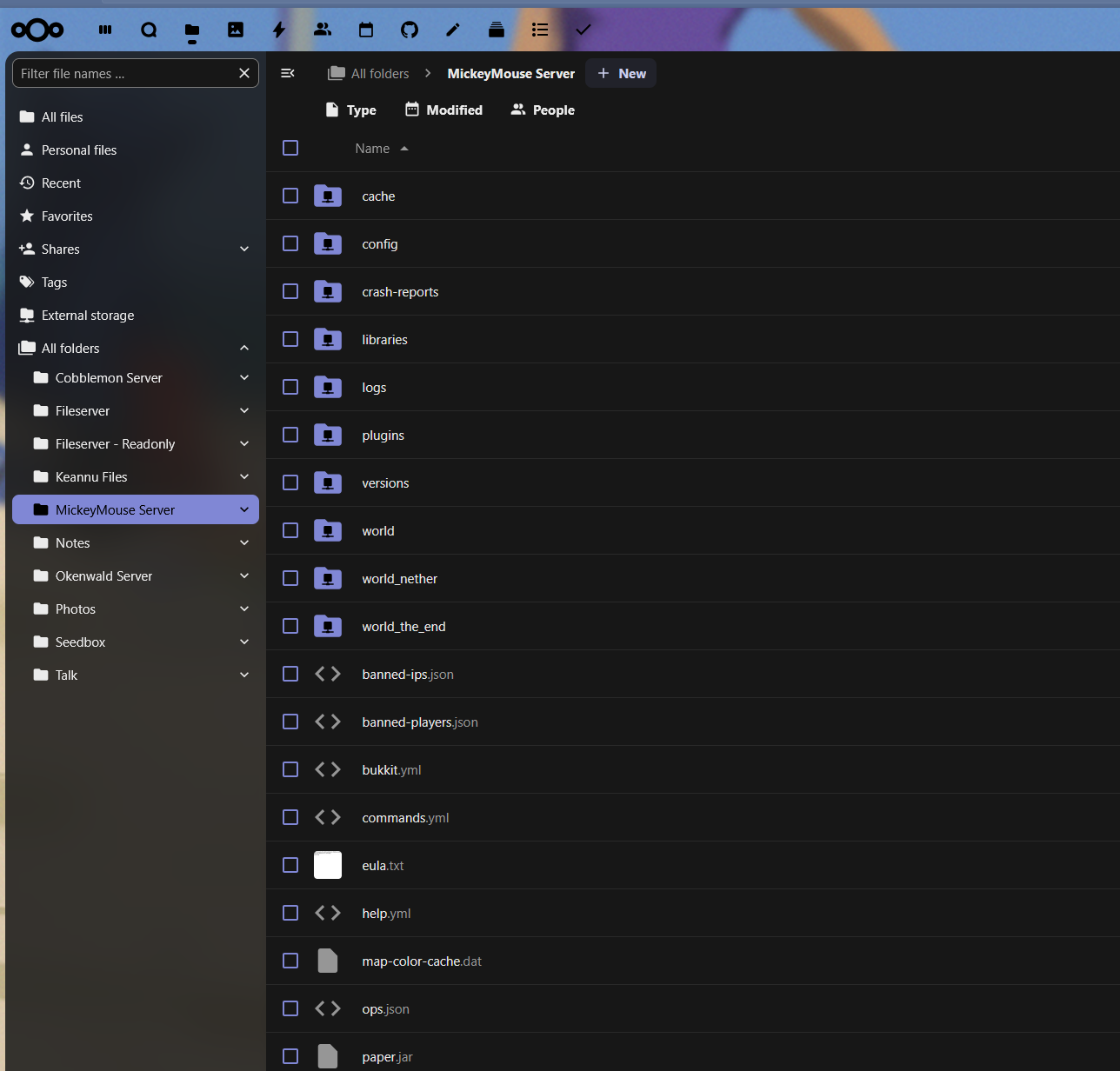
Task: Go to All folders breadcrumb
Action: coord(369,74)
